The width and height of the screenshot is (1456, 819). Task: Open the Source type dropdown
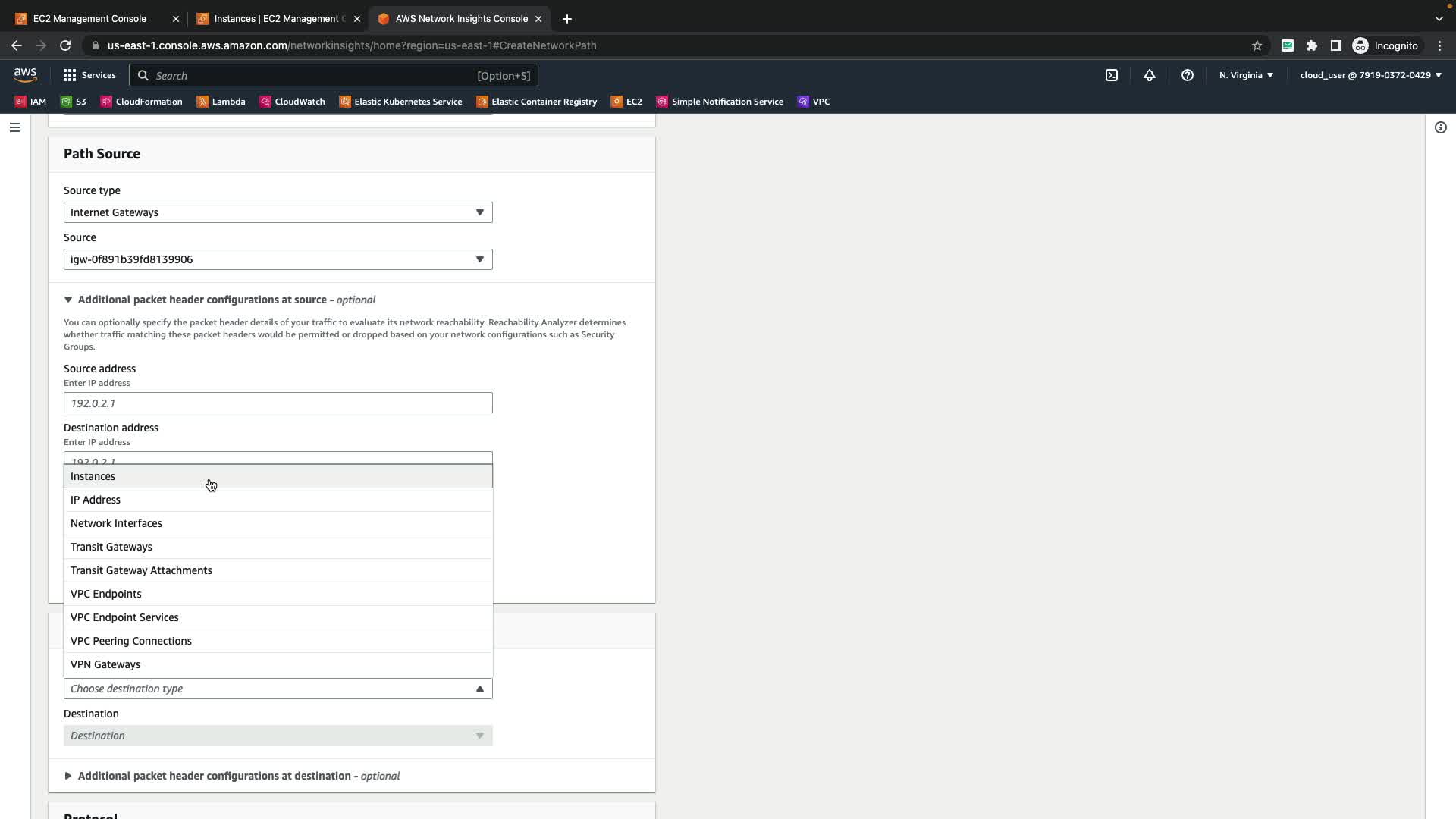278,212
